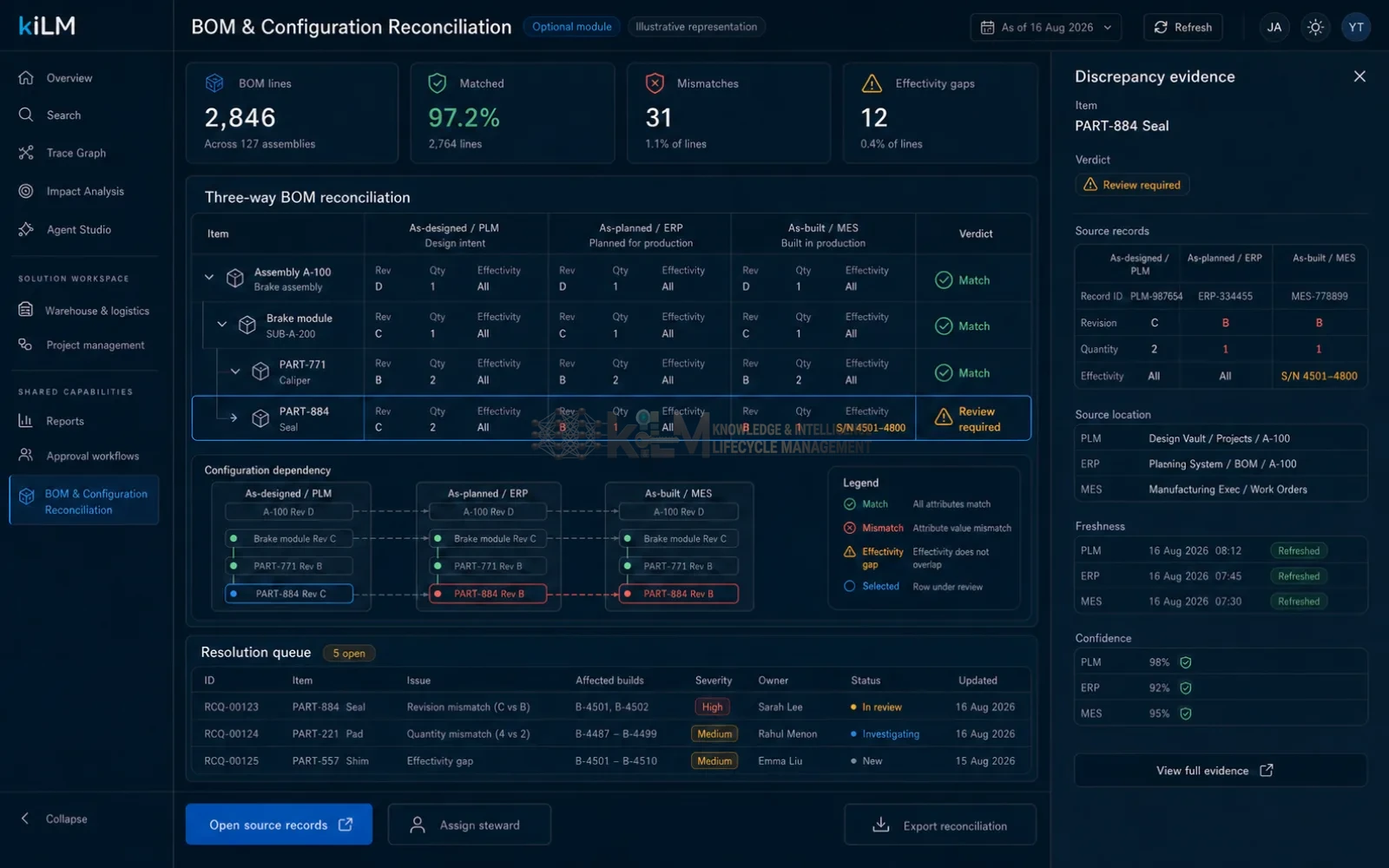Screen dimensions: 1389x868
Task: Open View full evidence link
Action: point(1220,770)
